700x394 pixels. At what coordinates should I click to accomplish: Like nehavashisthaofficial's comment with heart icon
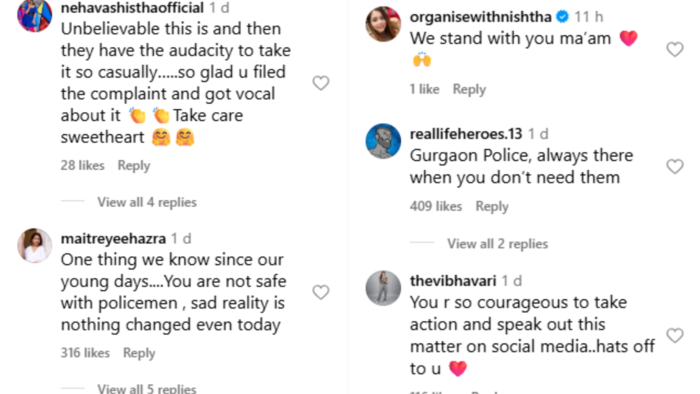321,83
